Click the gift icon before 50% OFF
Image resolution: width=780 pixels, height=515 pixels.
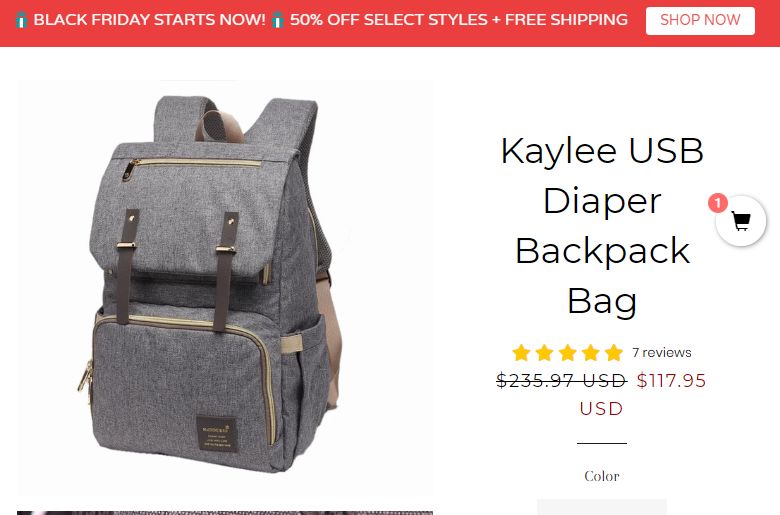click(278, 20)
